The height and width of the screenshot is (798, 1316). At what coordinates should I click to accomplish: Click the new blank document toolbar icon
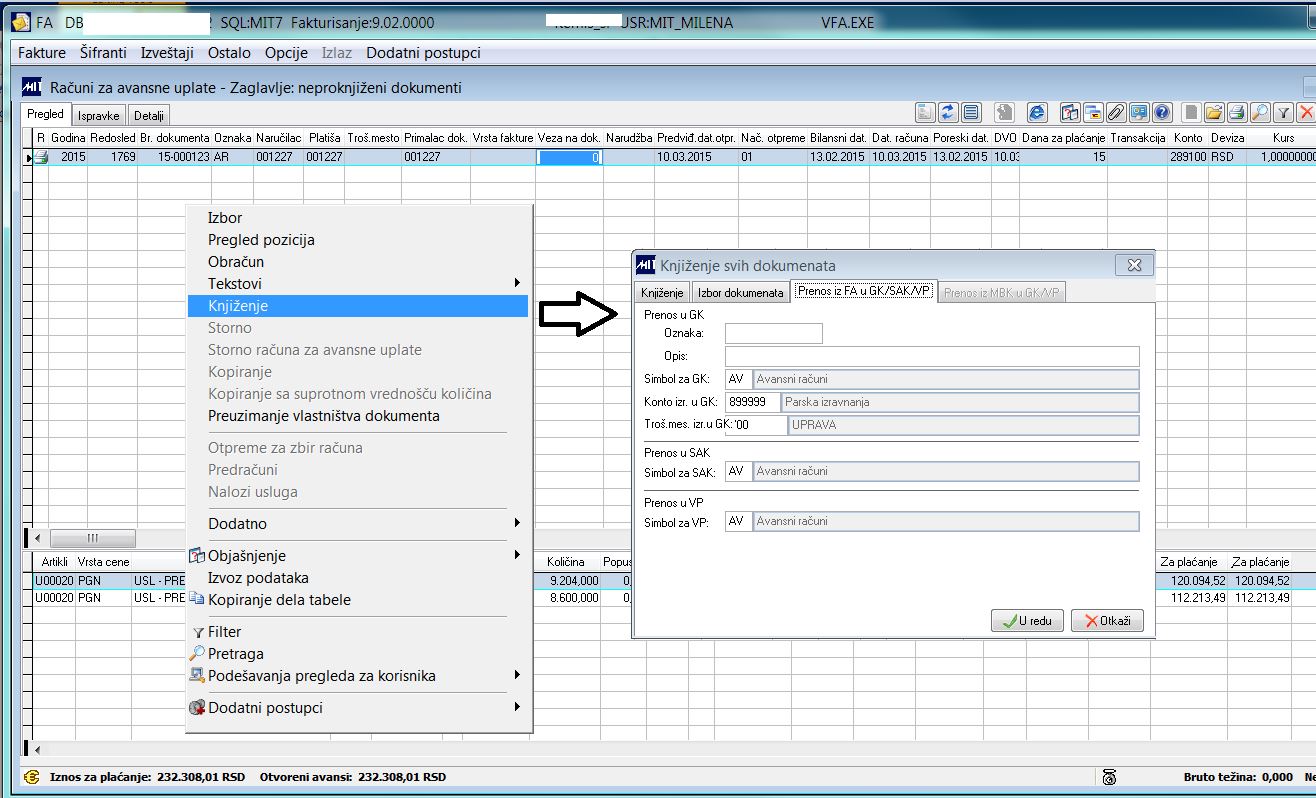pos(1191,112)
